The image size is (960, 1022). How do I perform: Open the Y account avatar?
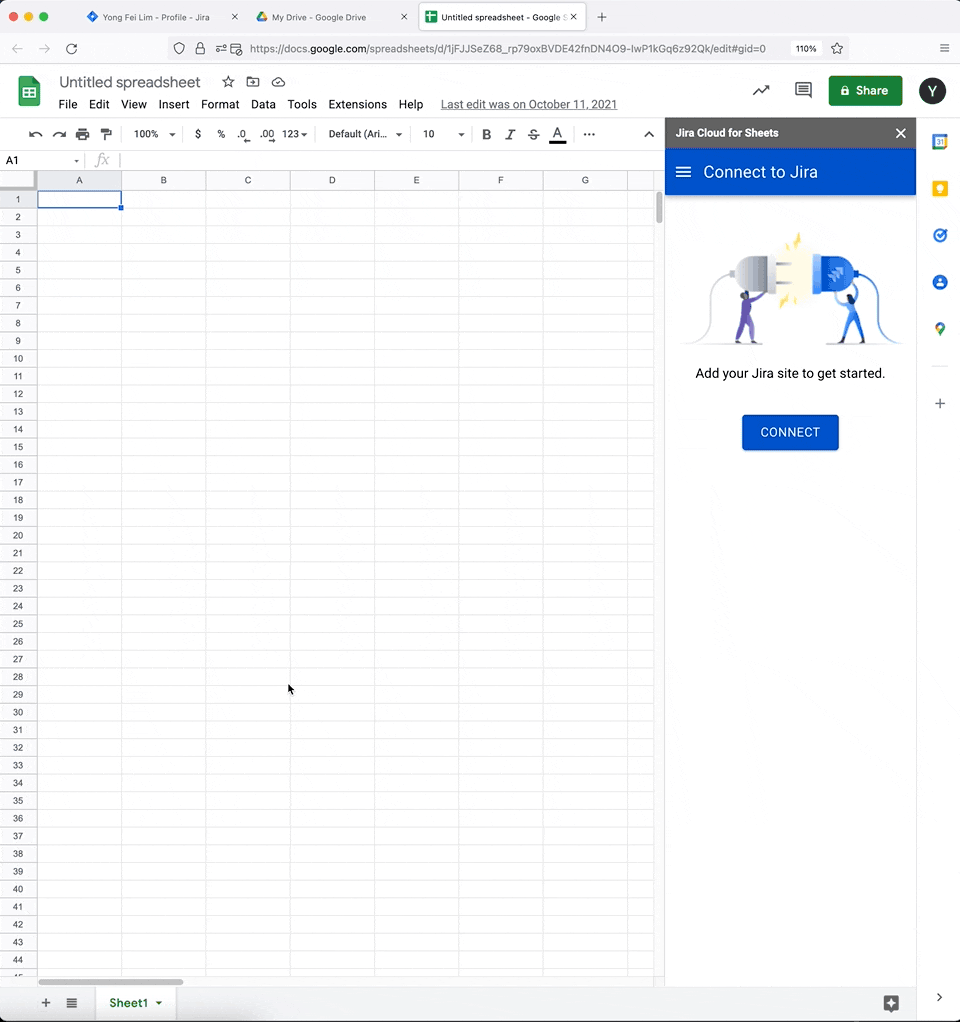click(x=932, y=91)
